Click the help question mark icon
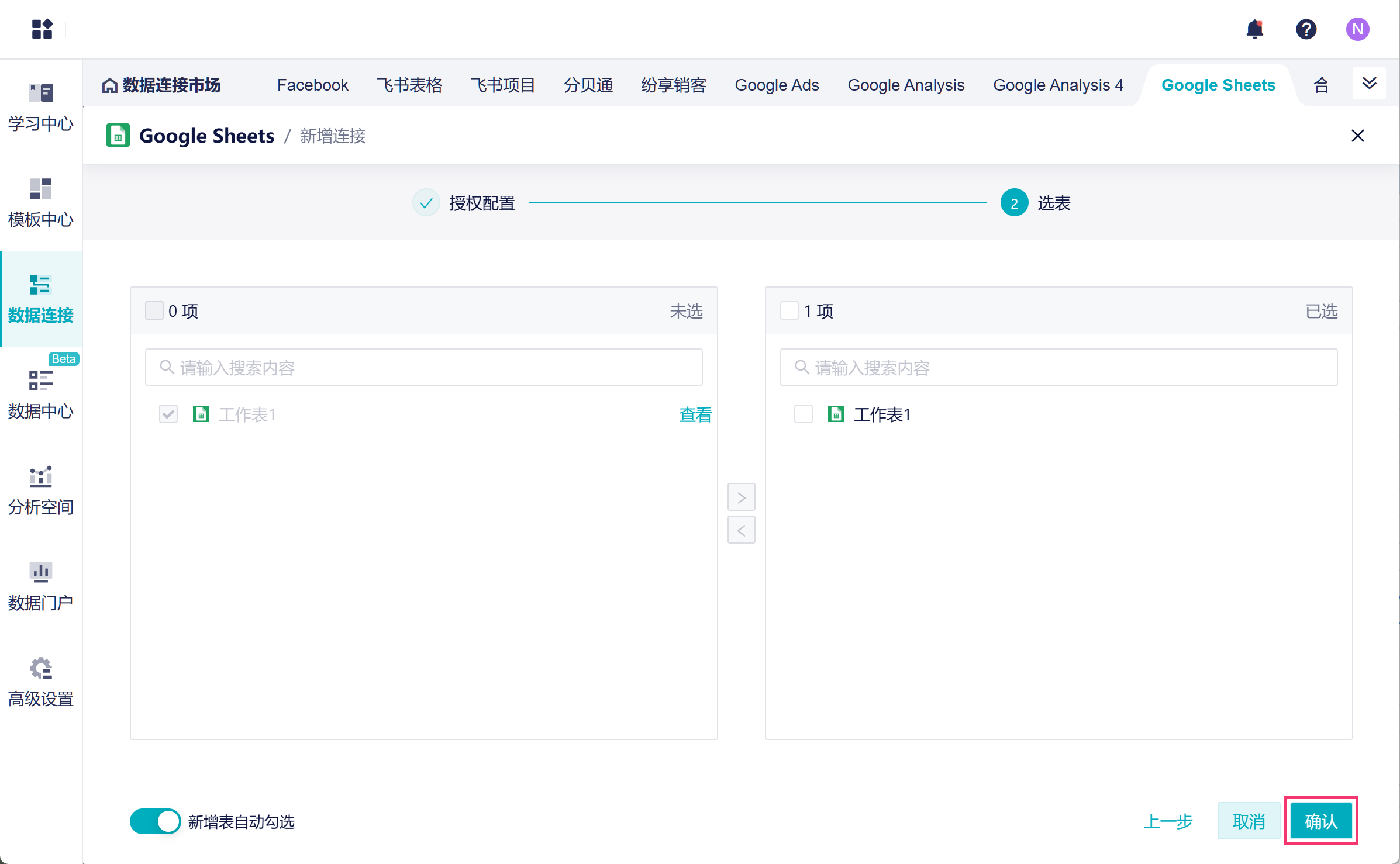This screenshot has height=864, width=1400. pyautogui.click(x=1306, y=29)
